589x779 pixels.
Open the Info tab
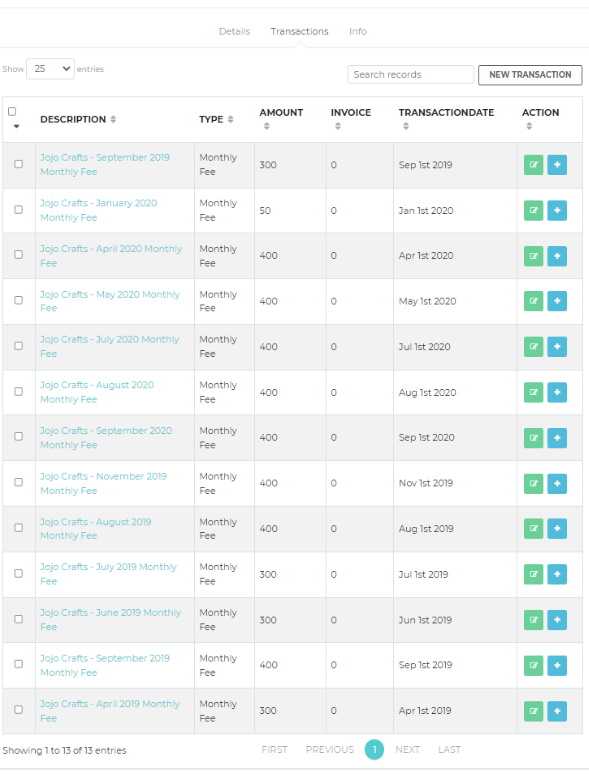tap(358, 31)
